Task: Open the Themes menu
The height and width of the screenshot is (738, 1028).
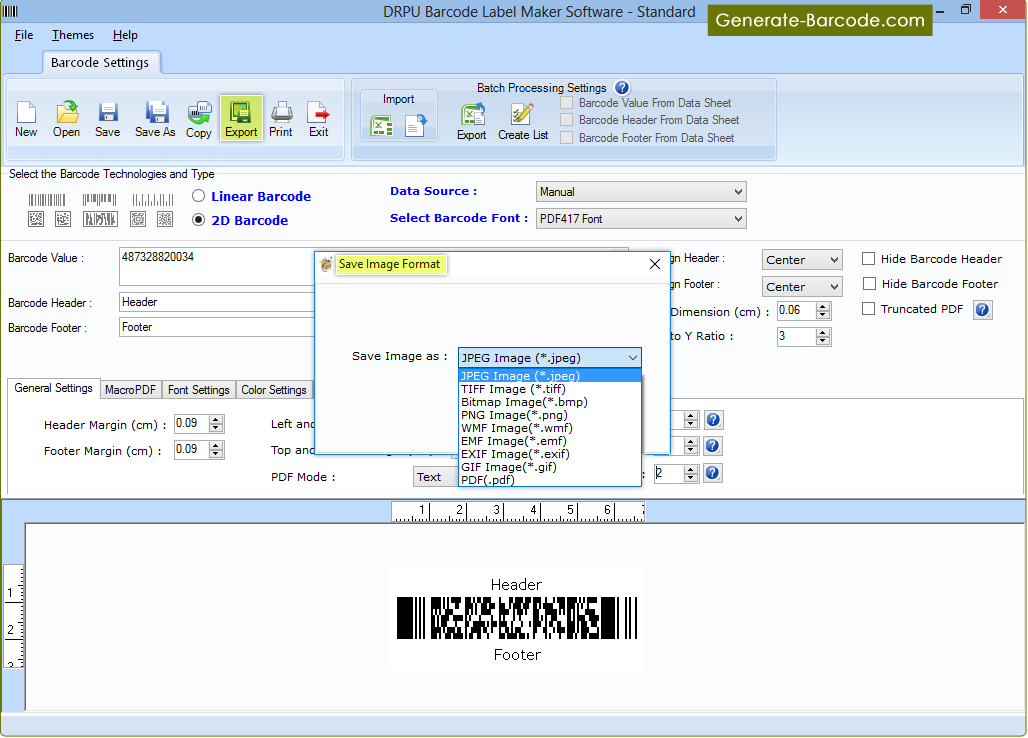Action: coord(73,35)
